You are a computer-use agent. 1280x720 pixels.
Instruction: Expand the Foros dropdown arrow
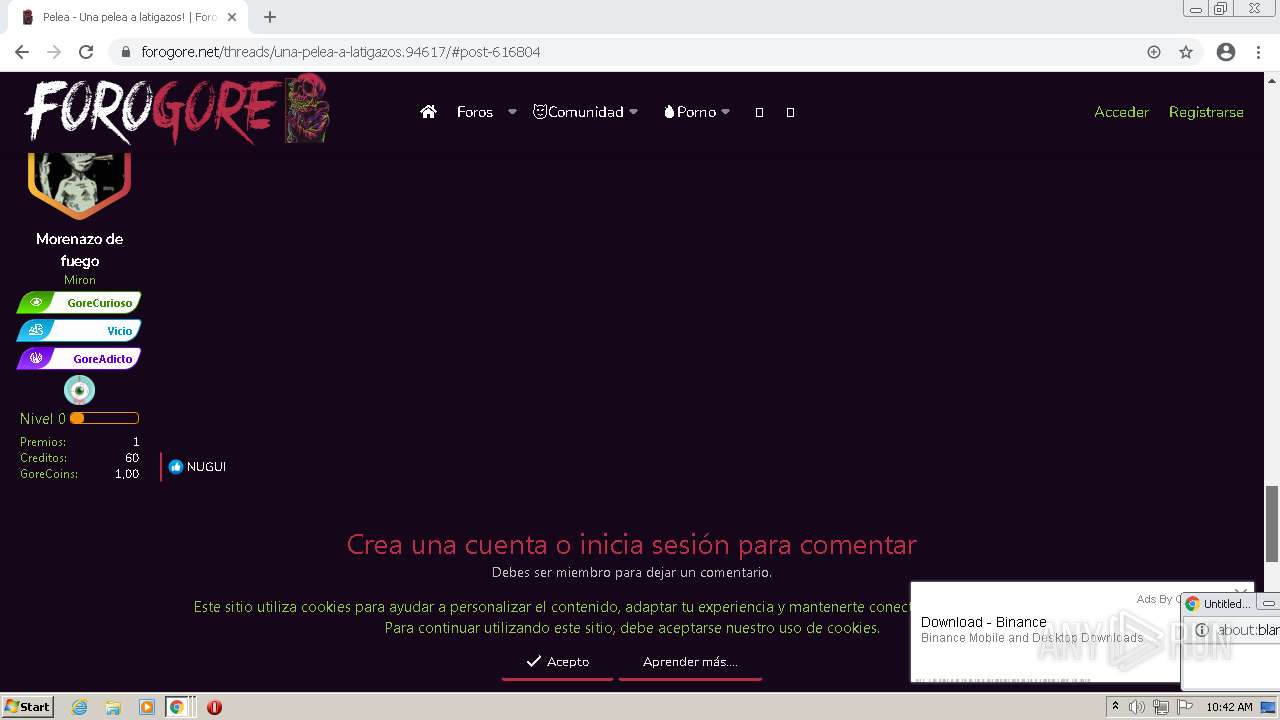click(512, 112)
